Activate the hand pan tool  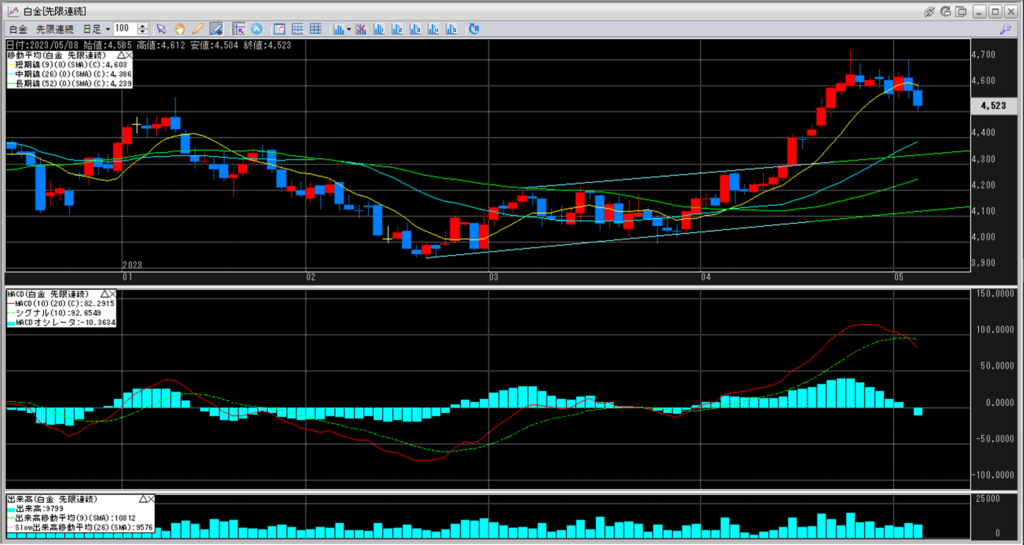180,29
